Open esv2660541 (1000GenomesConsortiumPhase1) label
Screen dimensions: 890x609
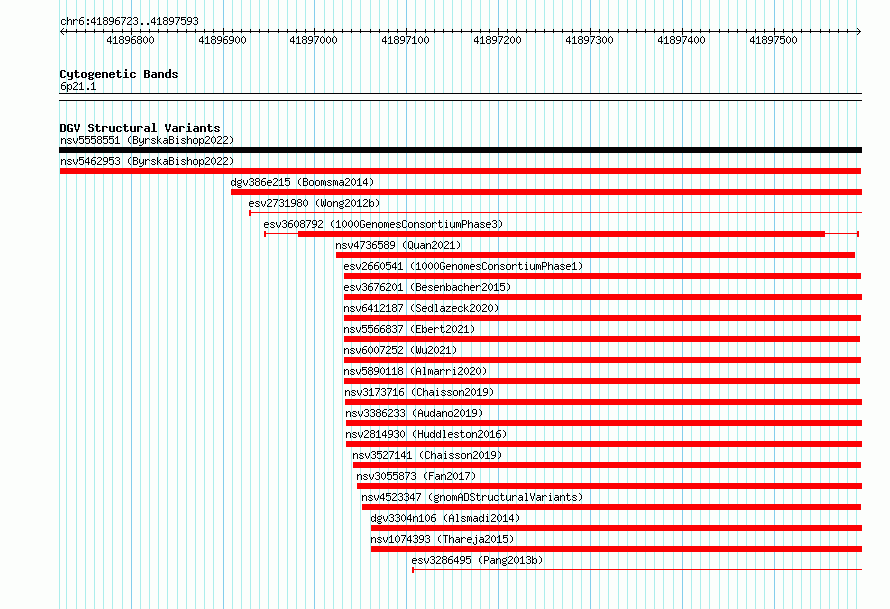click(463, 266)
